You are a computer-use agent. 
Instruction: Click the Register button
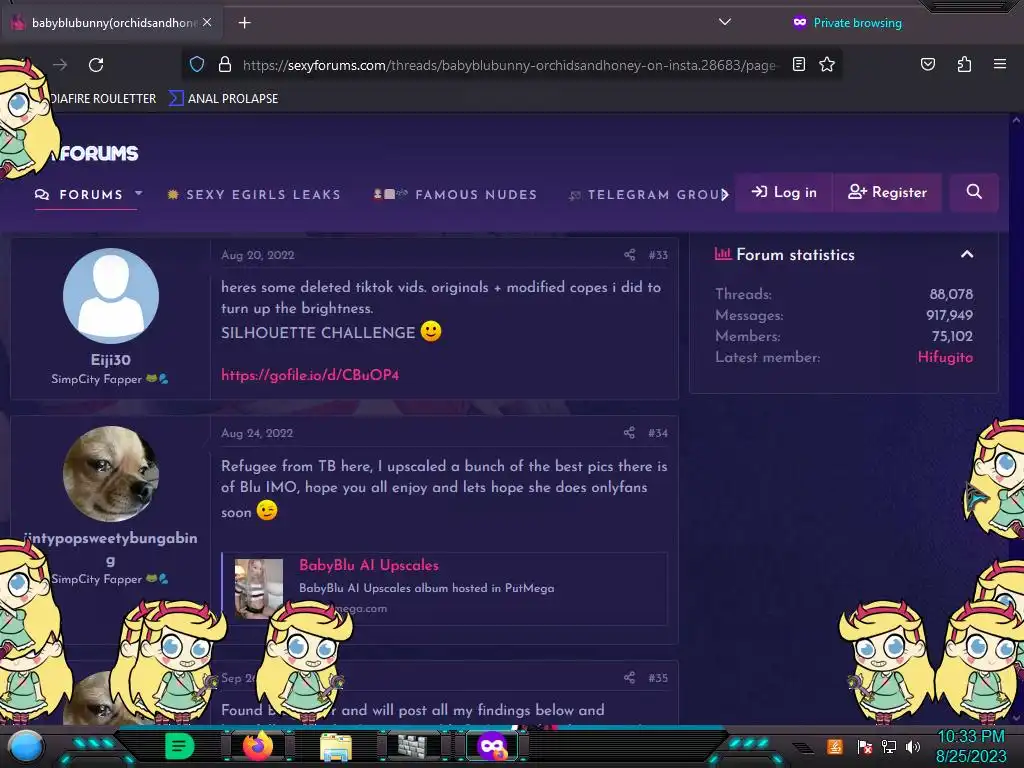[x=887, y=192]
